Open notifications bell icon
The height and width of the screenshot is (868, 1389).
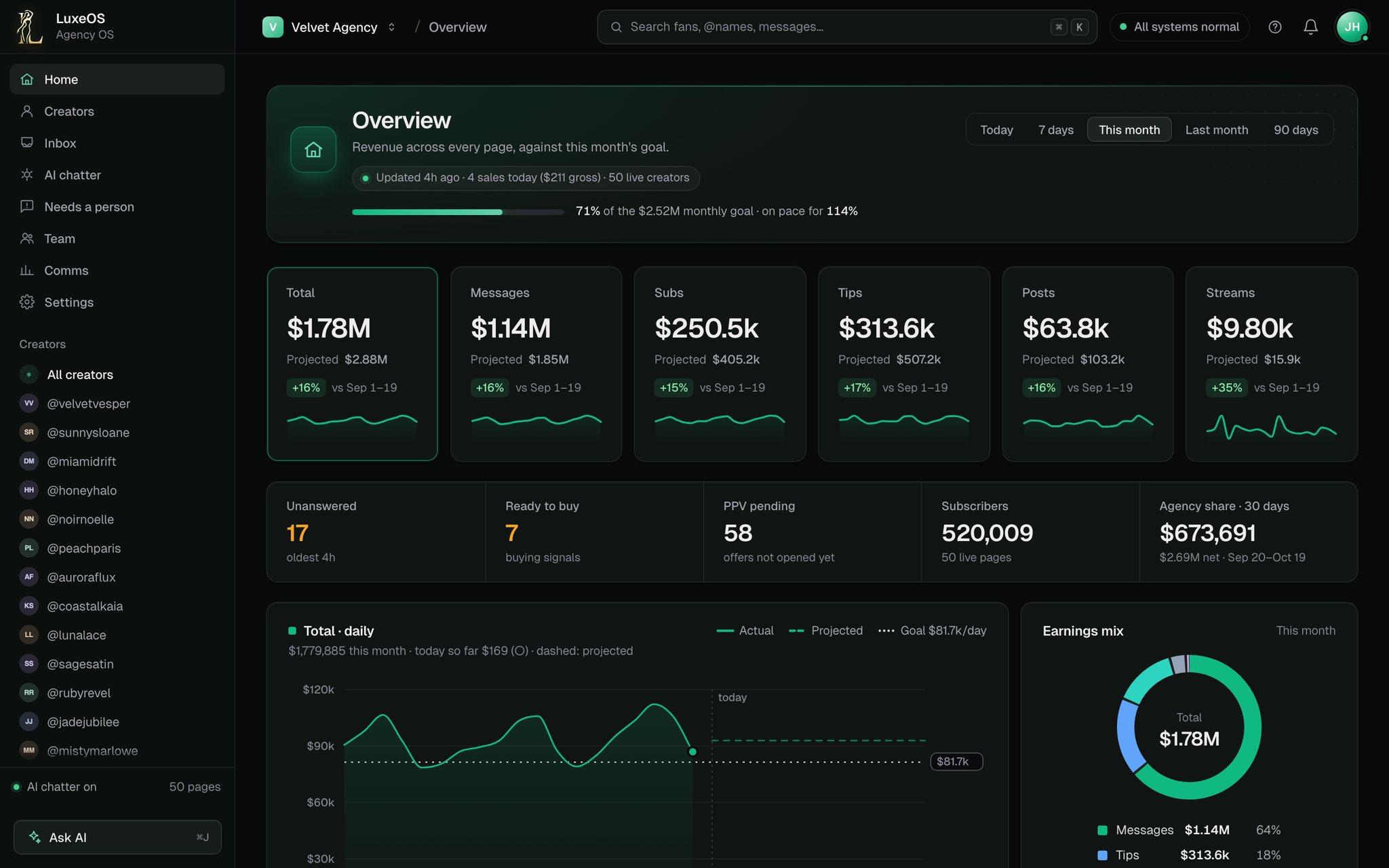(1310, 27)
